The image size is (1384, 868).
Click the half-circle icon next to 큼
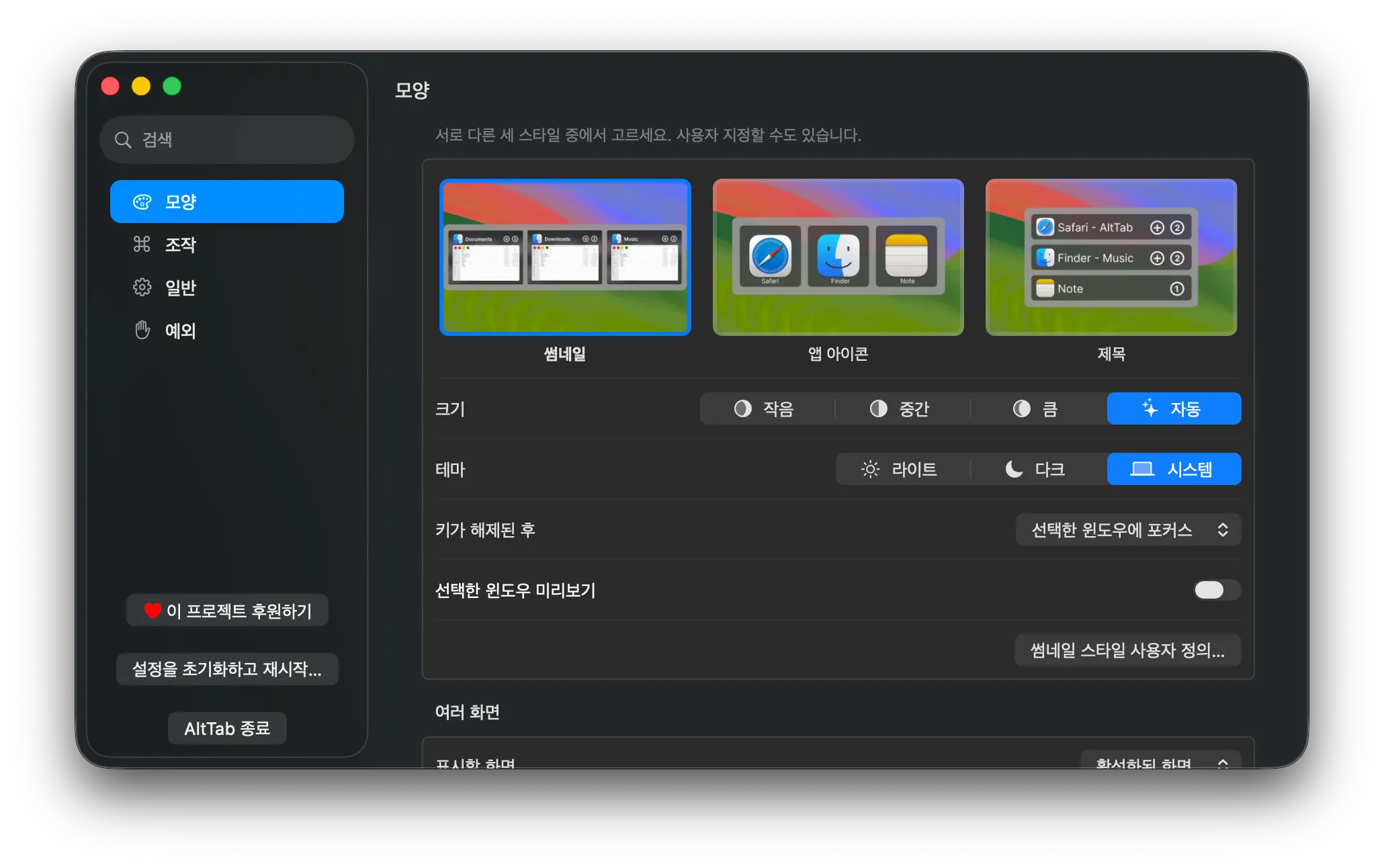tap(1021, 408)
